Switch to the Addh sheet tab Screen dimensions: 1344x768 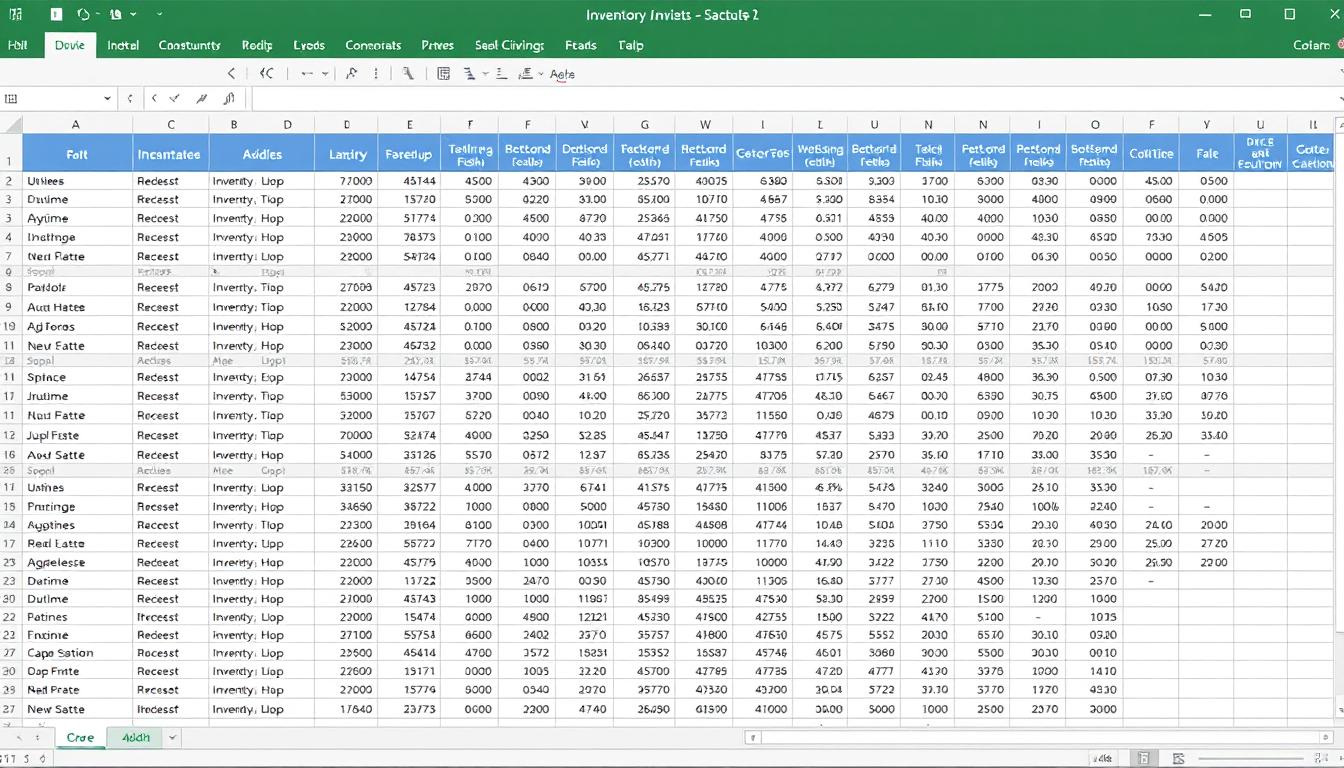pyautogui.click(x=135, y=738)
